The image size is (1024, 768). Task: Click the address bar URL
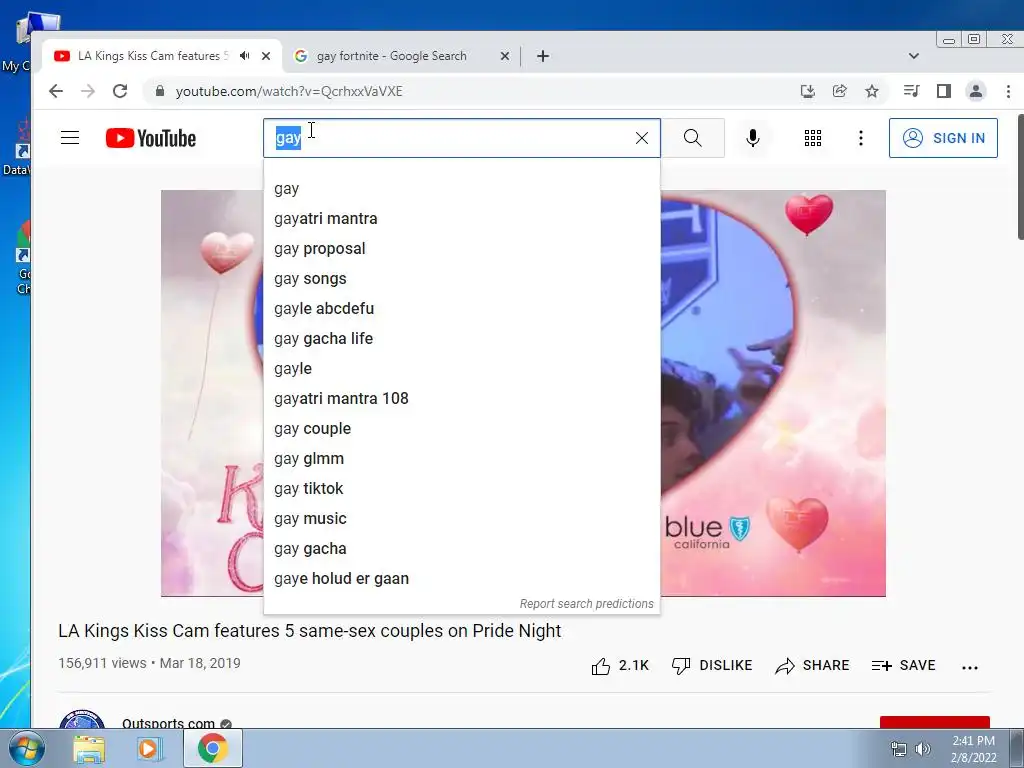[x=289, y=91]
